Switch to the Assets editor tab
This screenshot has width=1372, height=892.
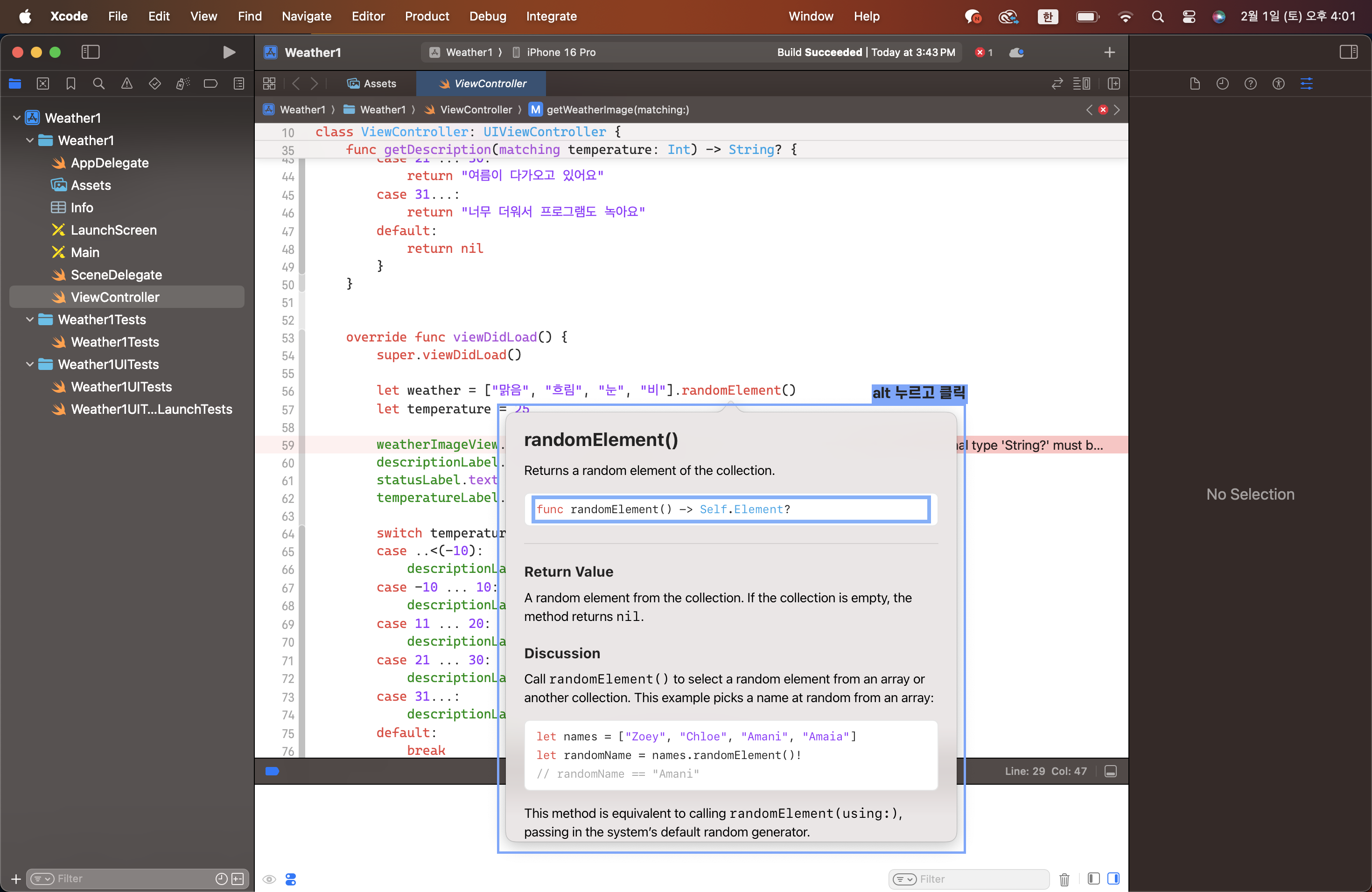click(372, 84)
